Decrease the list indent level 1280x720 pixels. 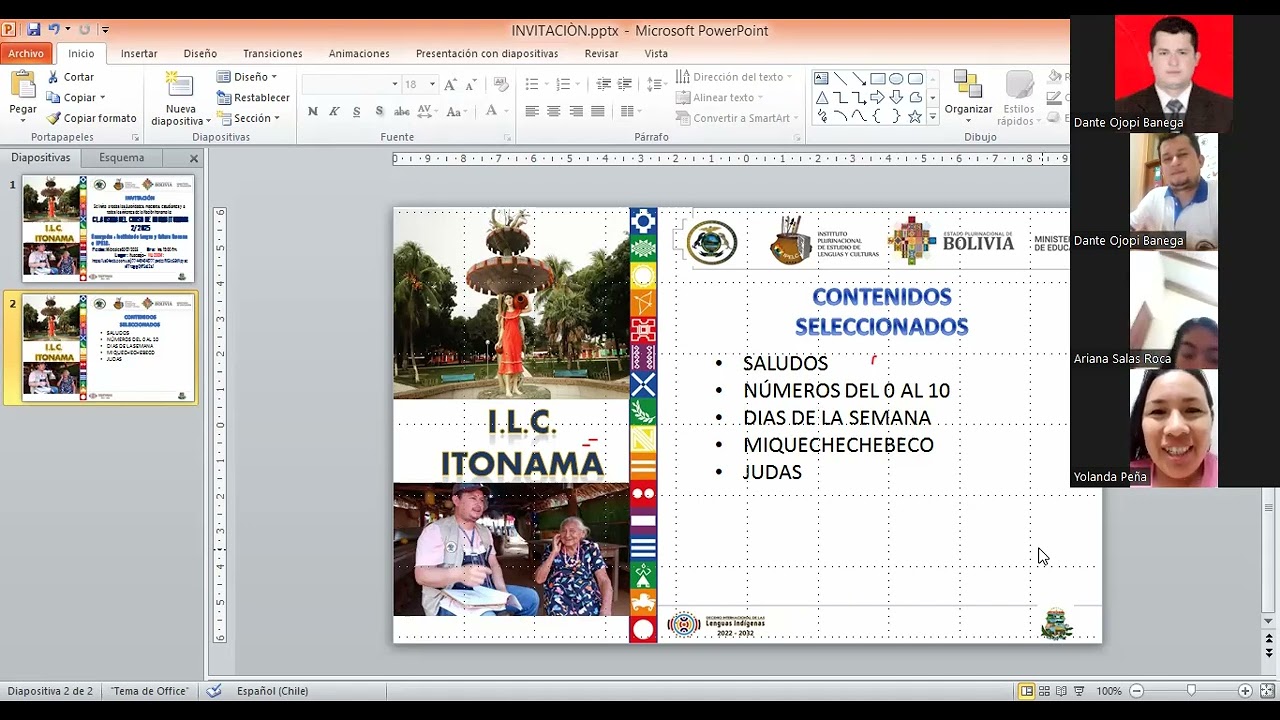pyautogui.click(x=603, y=85)
